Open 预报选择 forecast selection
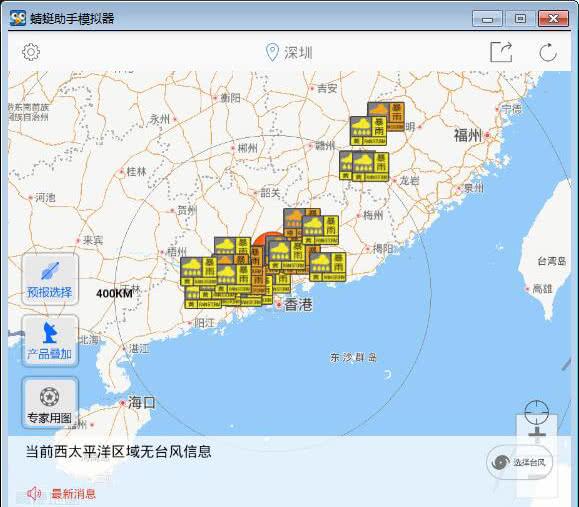The image size is (579, 507). pyautogui.click(x=50, y=279)
